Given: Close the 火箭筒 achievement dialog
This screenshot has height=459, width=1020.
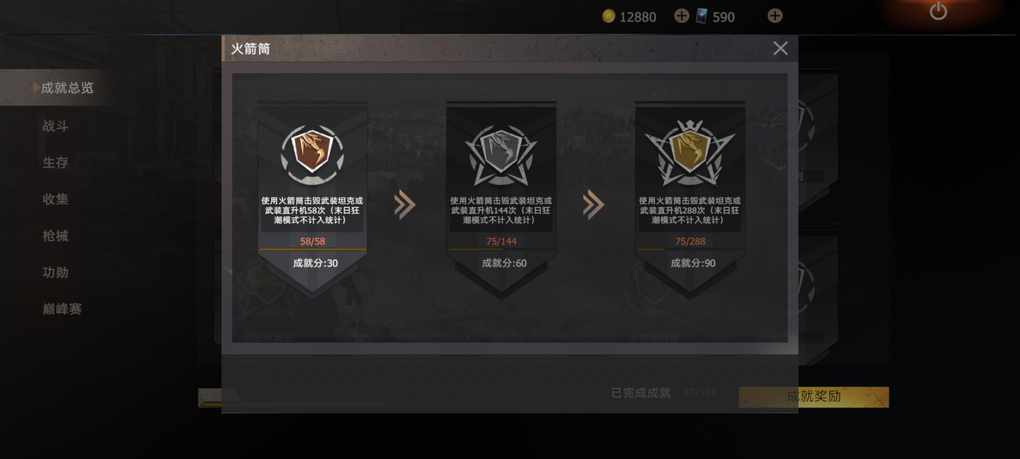Looking at the screenshot, I should pos(780,48).
